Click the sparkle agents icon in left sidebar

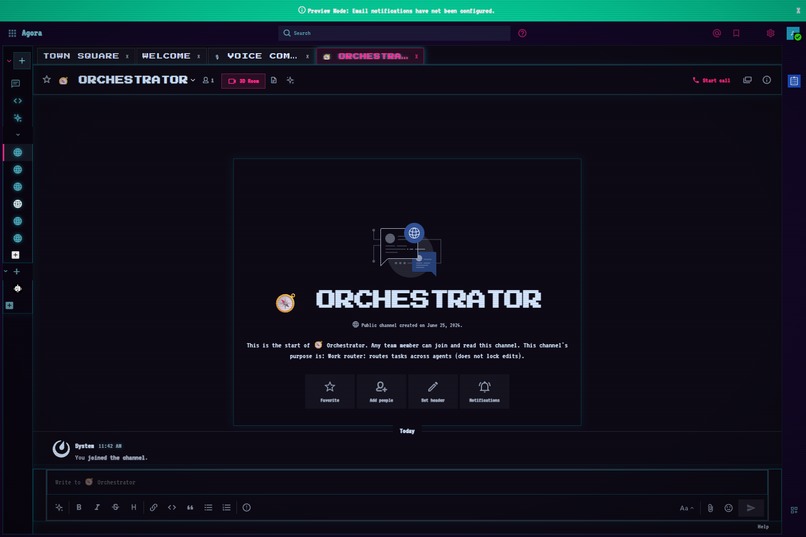click(17, 118)
